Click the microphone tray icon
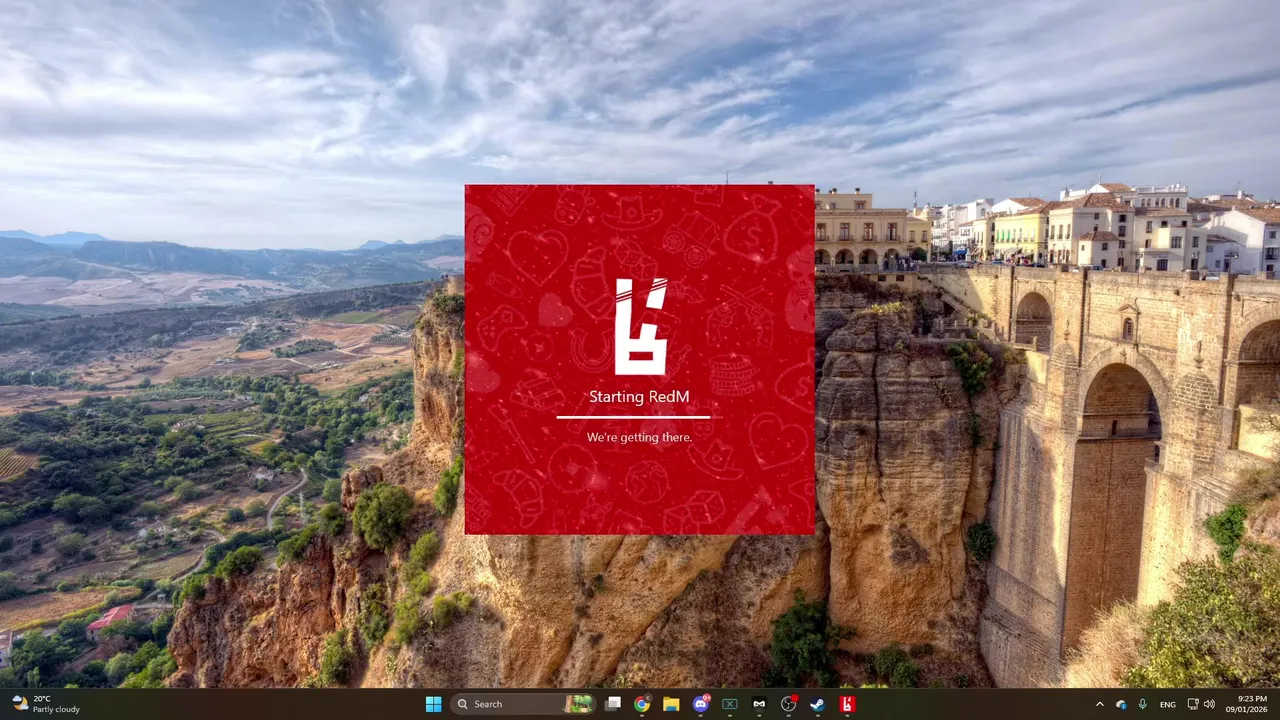Screen dimensions: 1280x720 (x=1143, y=704)
